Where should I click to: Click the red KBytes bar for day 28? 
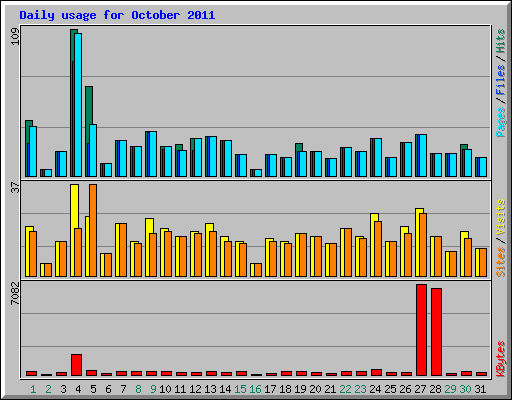click(x=436, y=332)
